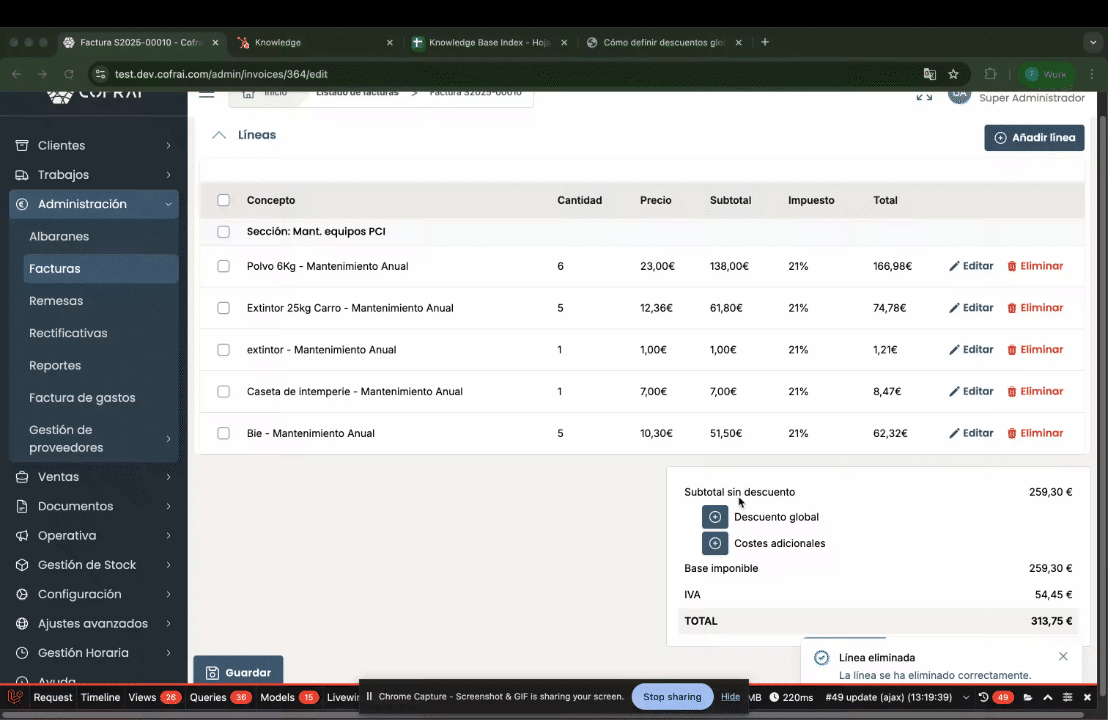Check the Polvo 6Kg line checkbox
Screen dimensions: 1108x720
(224, 266)
